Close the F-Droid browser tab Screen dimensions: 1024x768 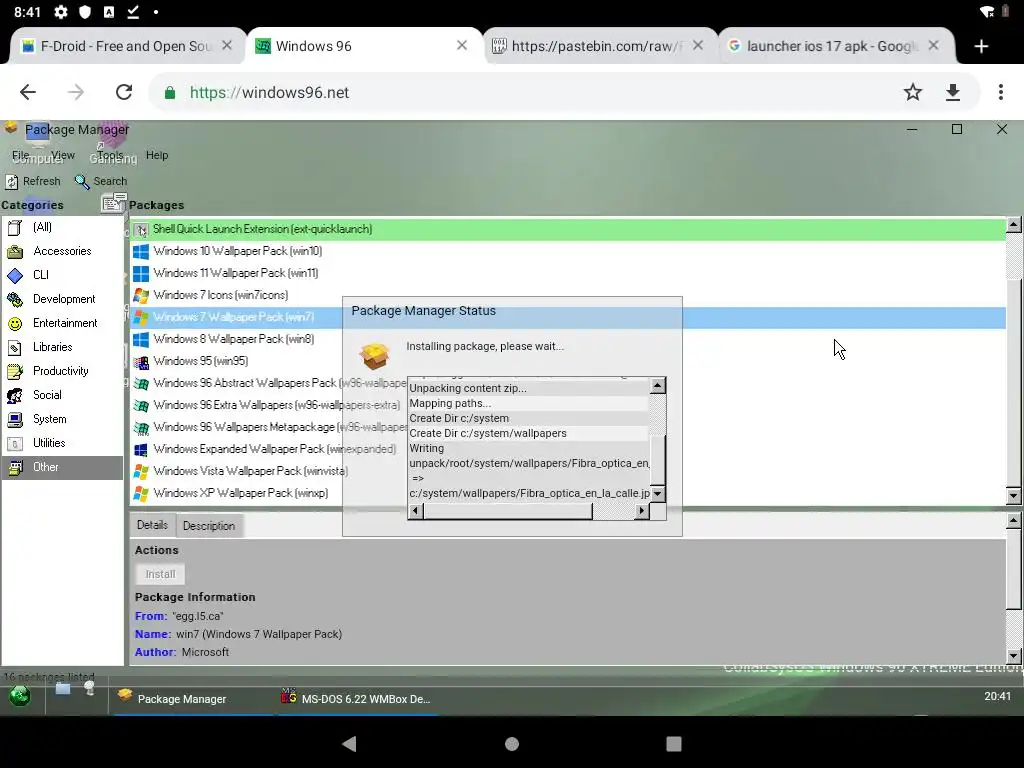tap(227, 45)
